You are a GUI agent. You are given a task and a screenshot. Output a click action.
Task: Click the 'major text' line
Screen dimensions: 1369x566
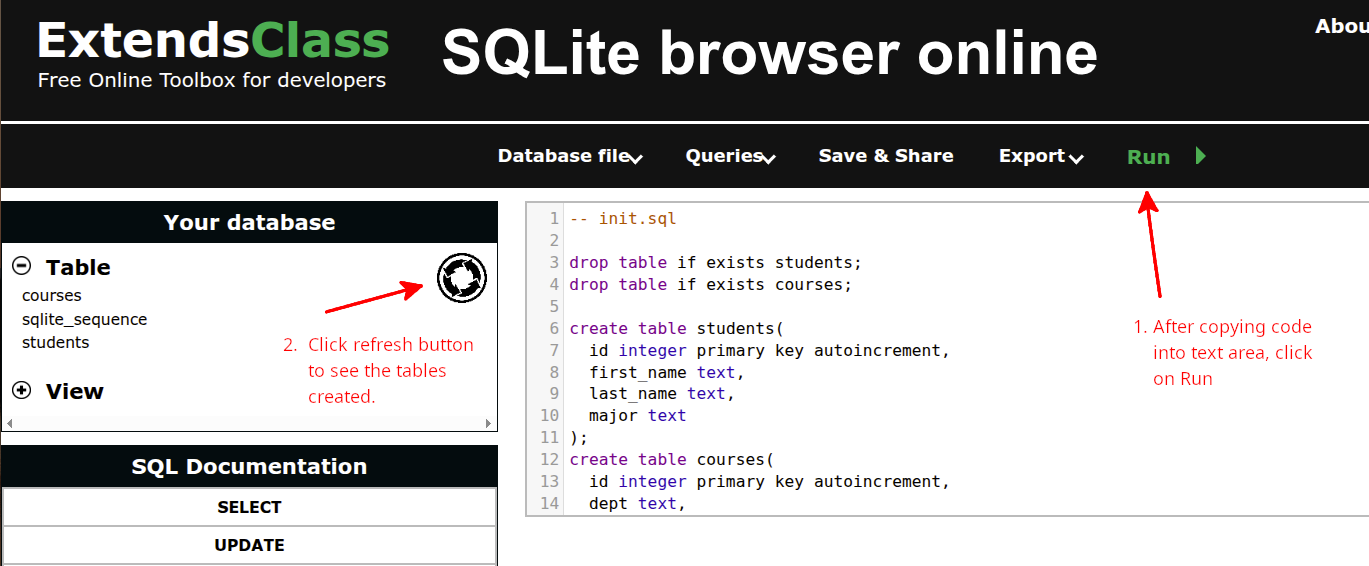pos(638,415)
